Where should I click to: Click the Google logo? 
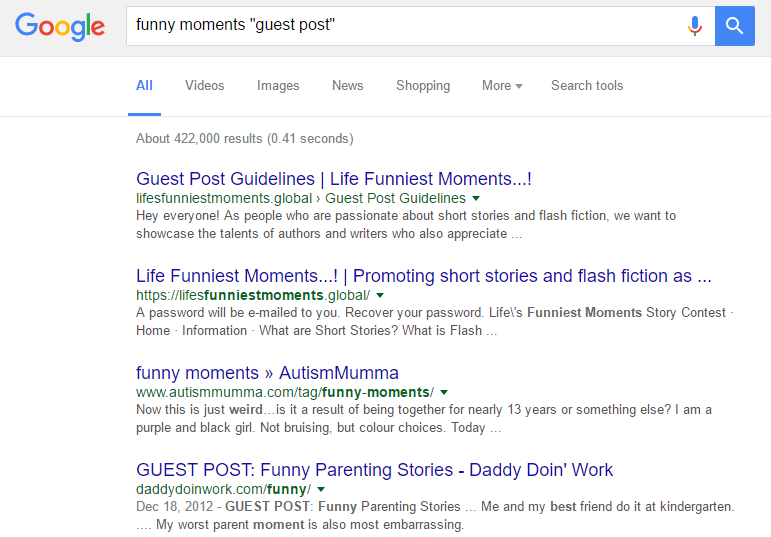(x=59, y=26)
